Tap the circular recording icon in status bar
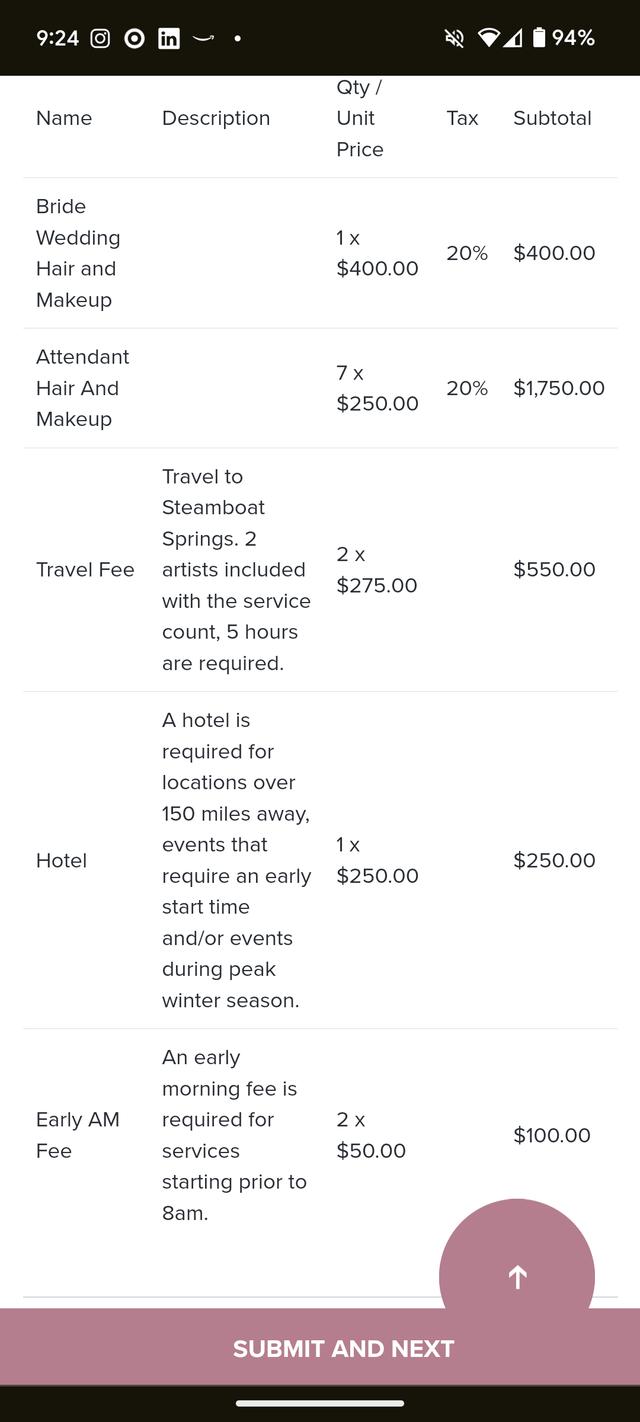This screenshot has height=1422, width=640. (134, 38)
